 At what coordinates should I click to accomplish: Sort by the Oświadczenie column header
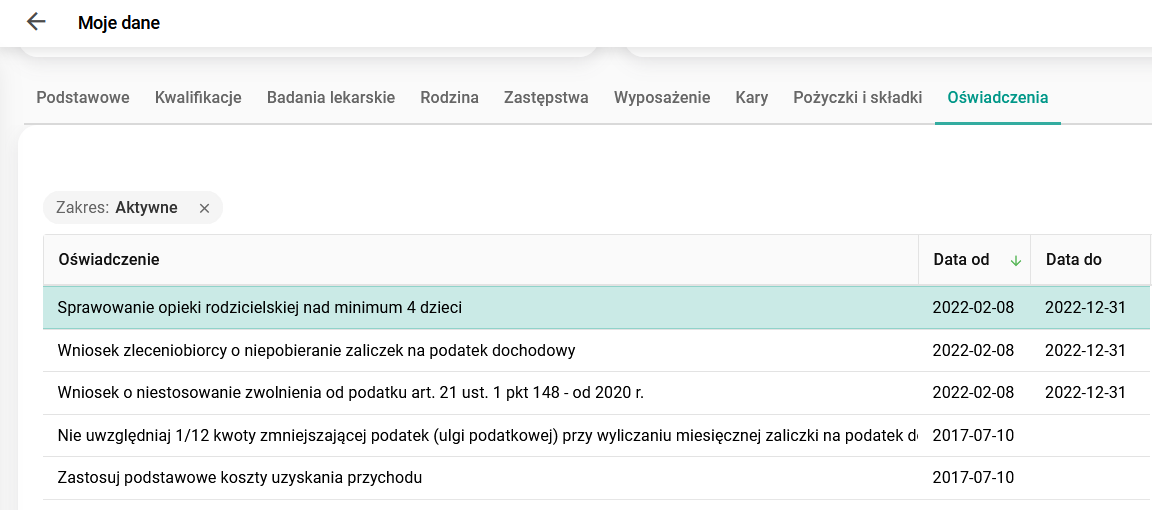(109, 260)
